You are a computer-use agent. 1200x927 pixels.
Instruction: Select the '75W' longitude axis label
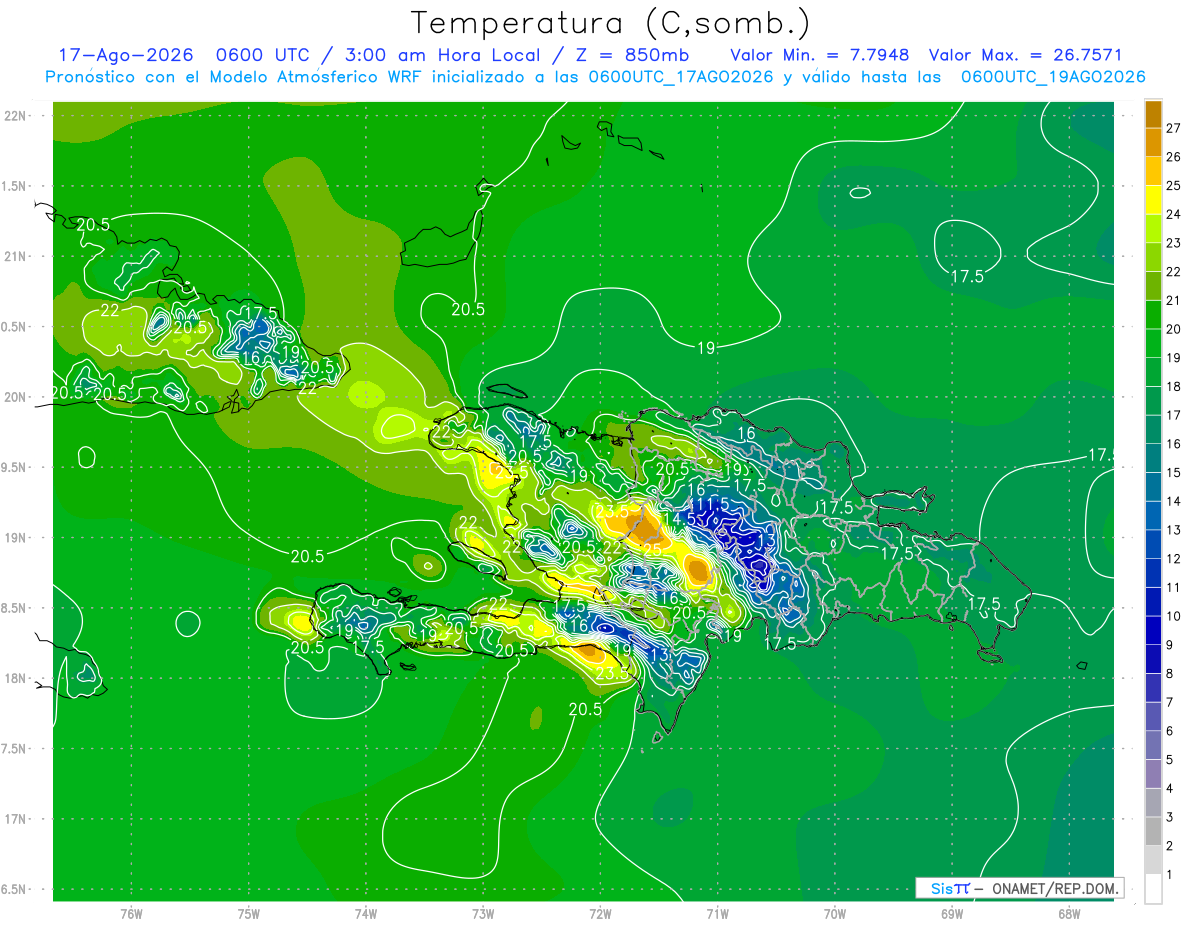(x=249, y=913)
